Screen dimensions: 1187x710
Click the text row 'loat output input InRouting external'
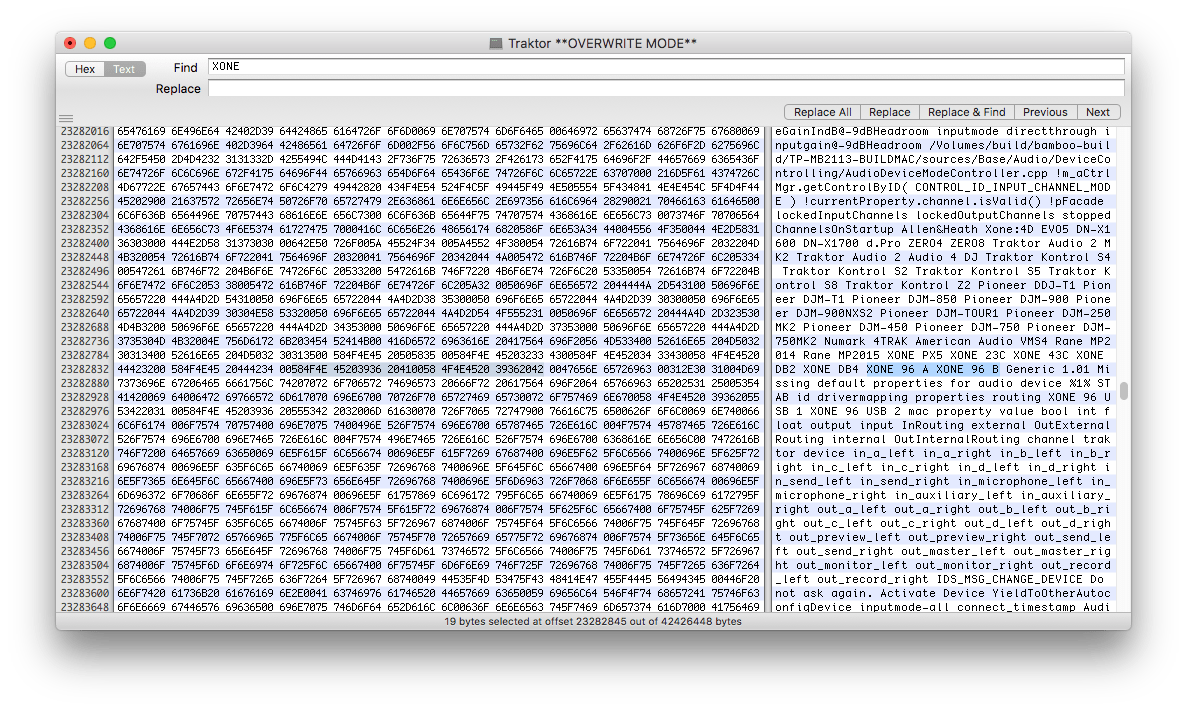coord(942,425)
